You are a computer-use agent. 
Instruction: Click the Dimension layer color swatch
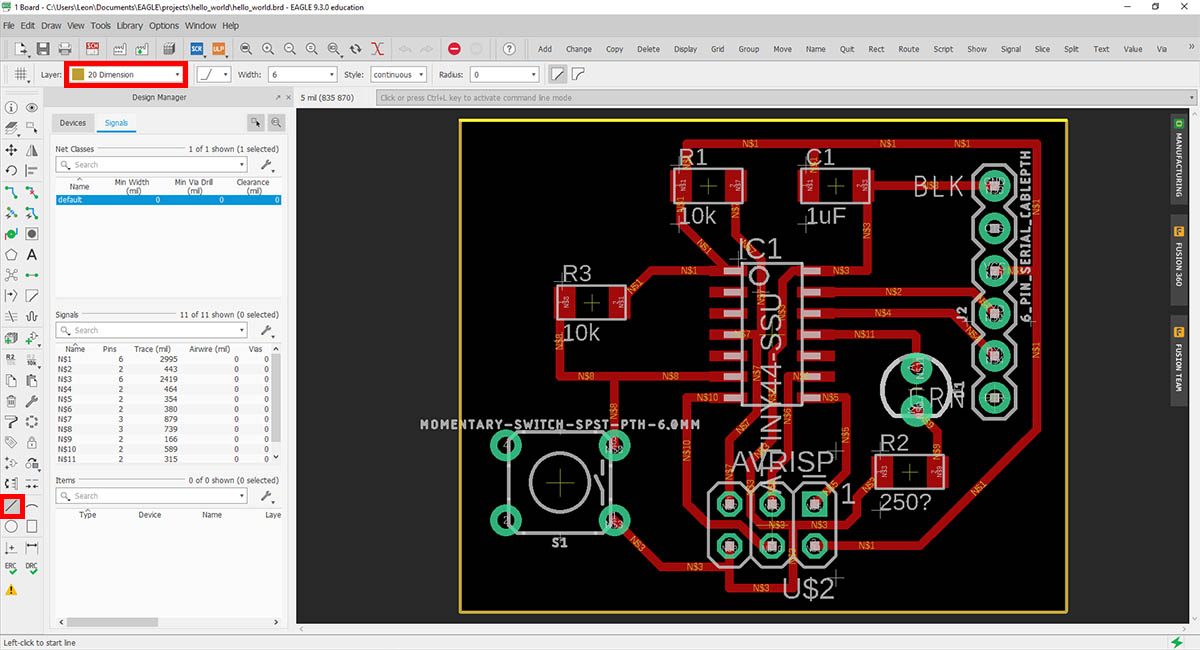[78, 74]
